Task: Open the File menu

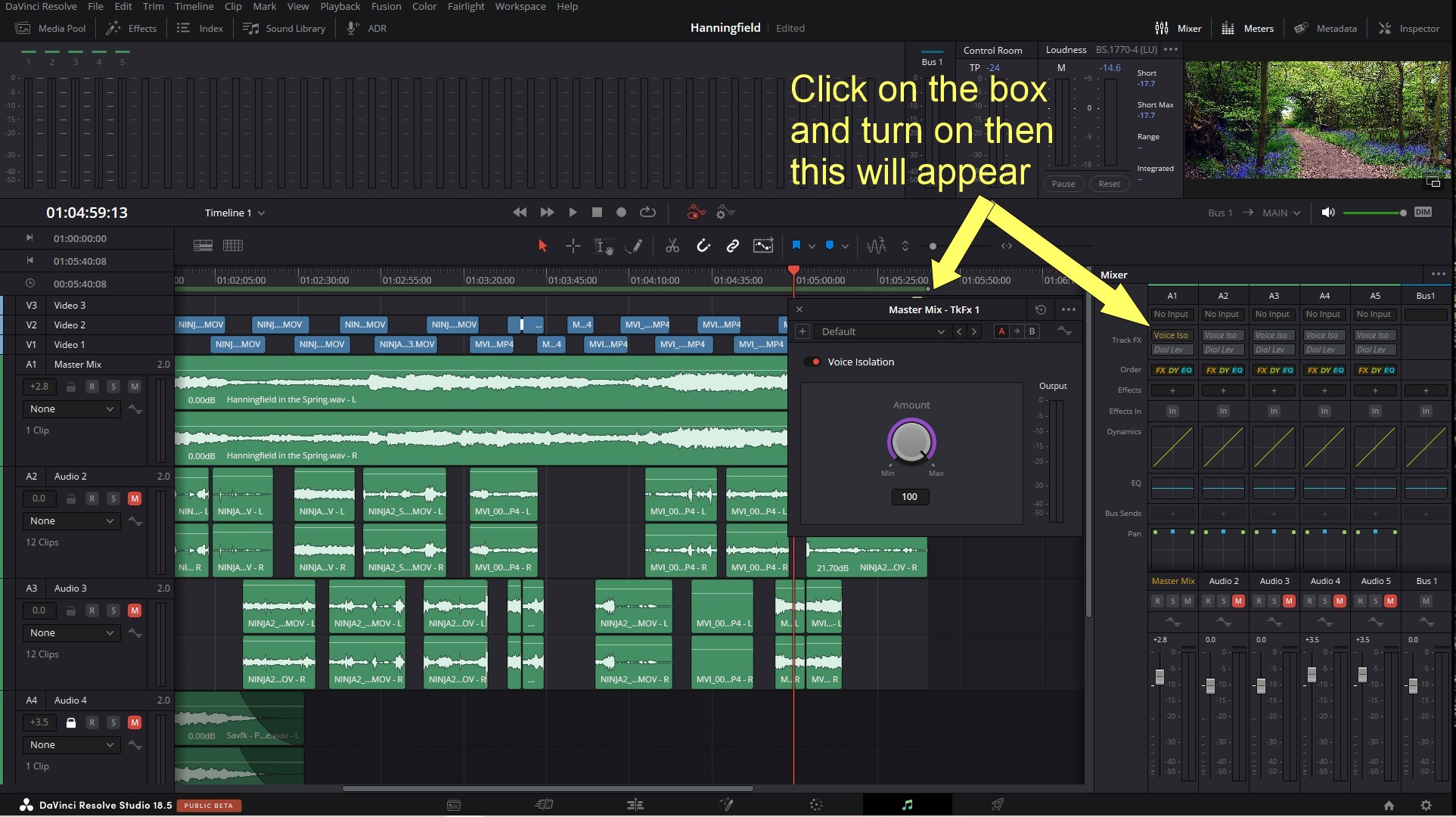Action: click(x=95, y=6)
